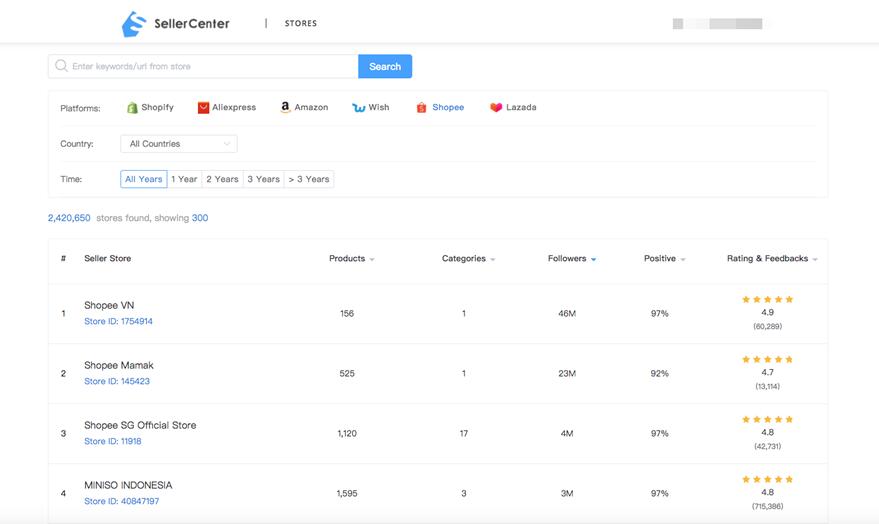Click the Shopee SG Official Store name
The image size is (879, 524).
140,425
